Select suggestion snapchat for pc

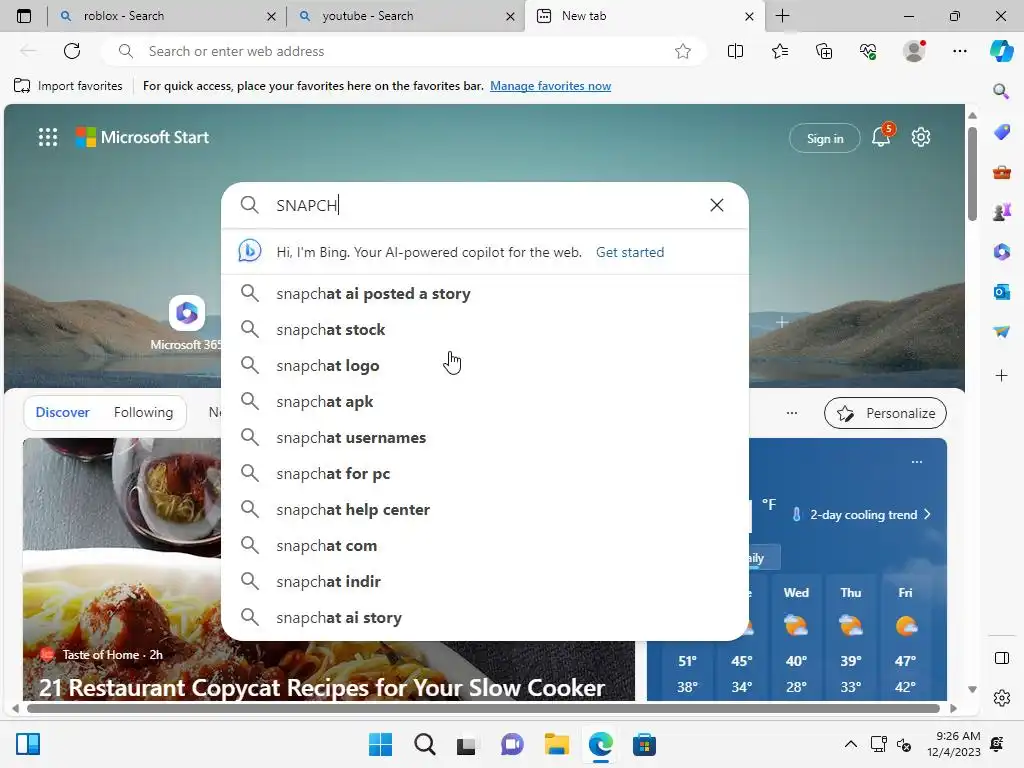tap(485, 473)
